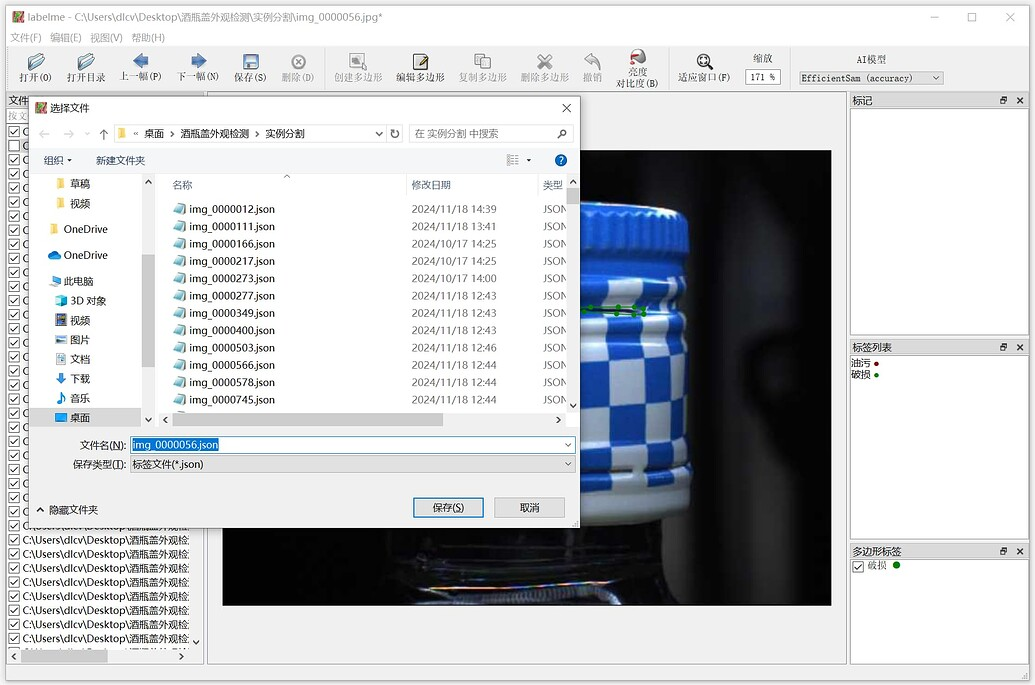Viewport: 1035px width, 685px height.
Task: Toggle the topmost file list checkbox
Action: (x=14, y=131)
